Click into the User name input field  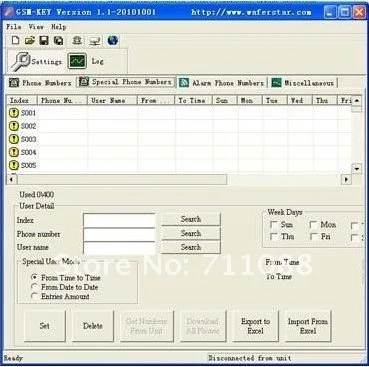[119, 248]
